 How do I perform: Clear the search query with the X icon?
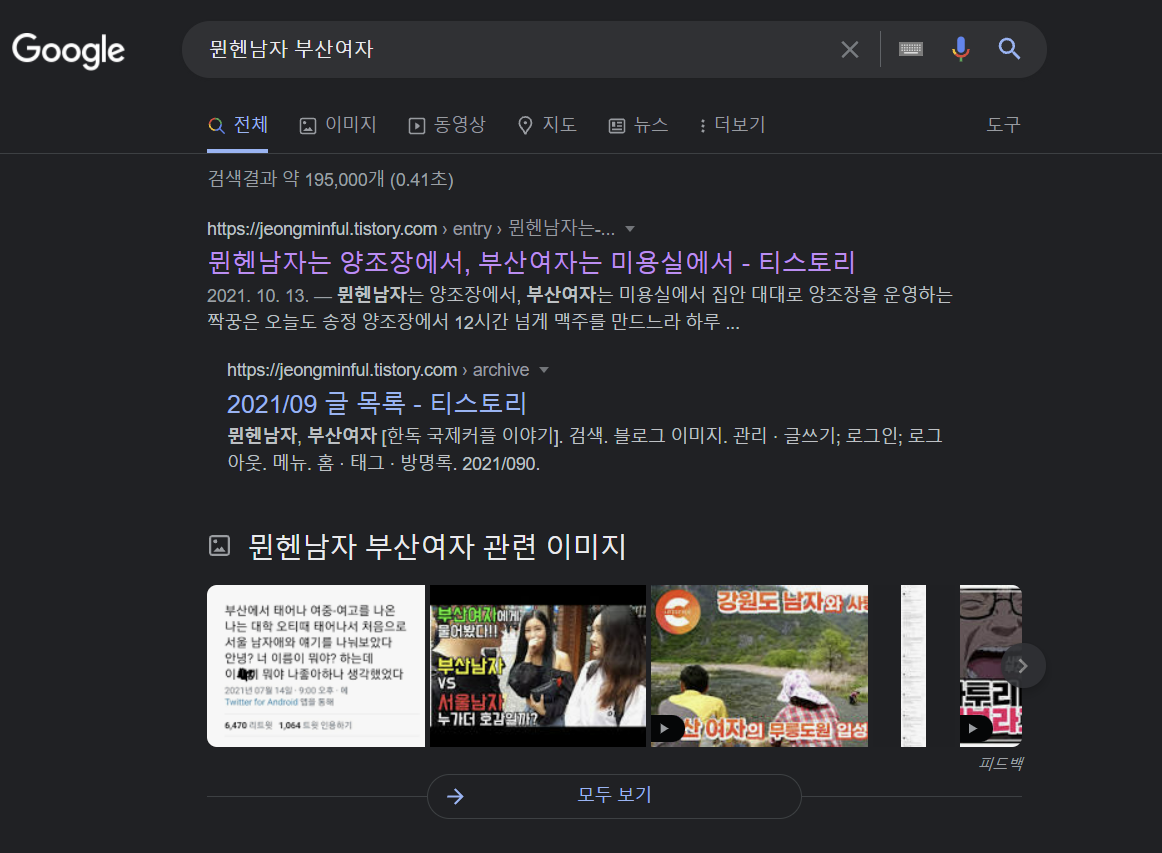(x=849, y=50)
